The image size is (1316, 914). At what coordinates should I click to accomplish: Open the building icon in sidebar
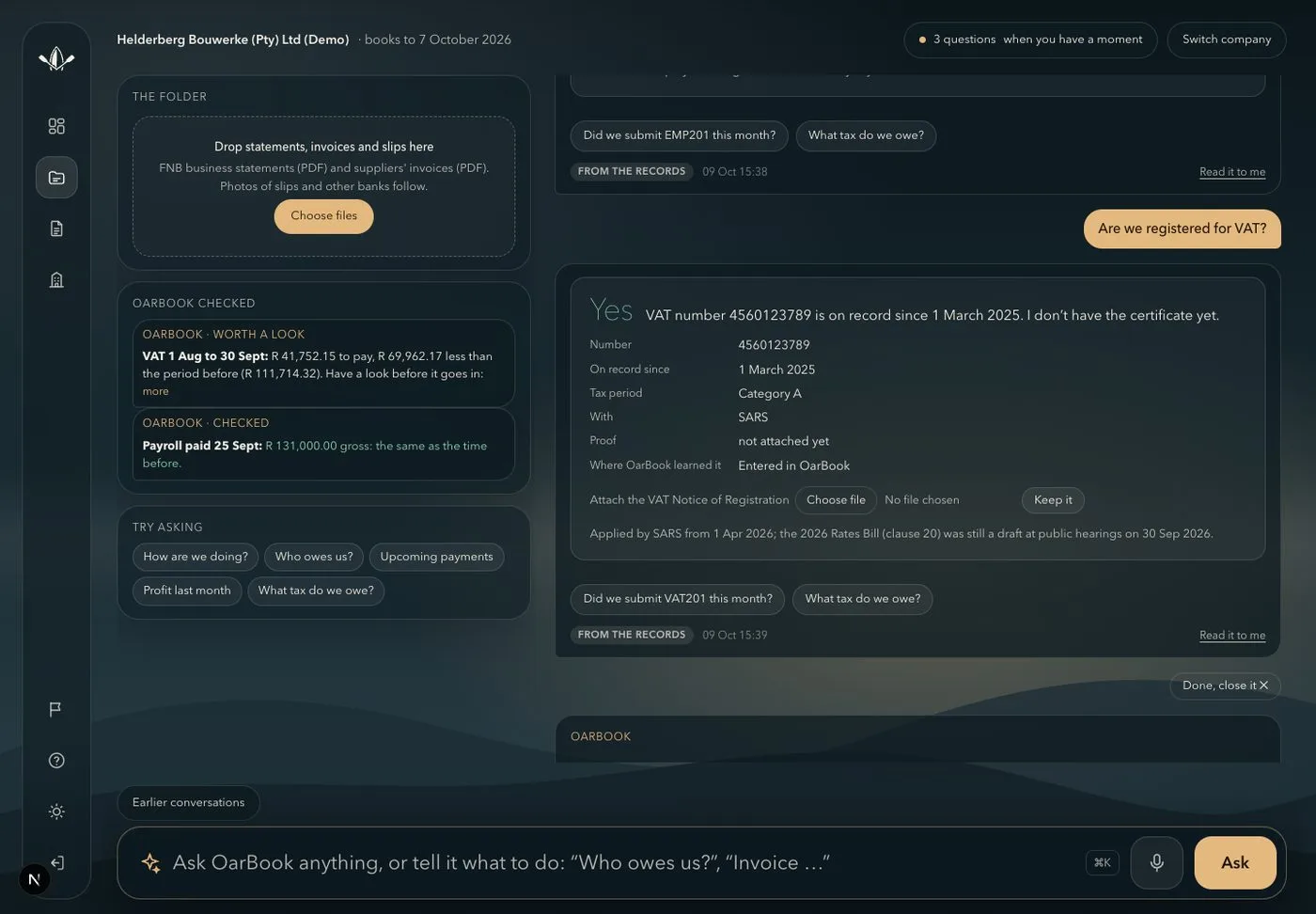point(56,280)
